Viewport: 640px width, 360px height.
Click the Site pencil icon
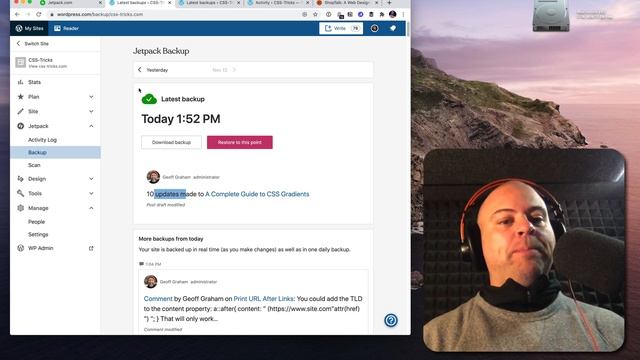click(x=20, y=111)
